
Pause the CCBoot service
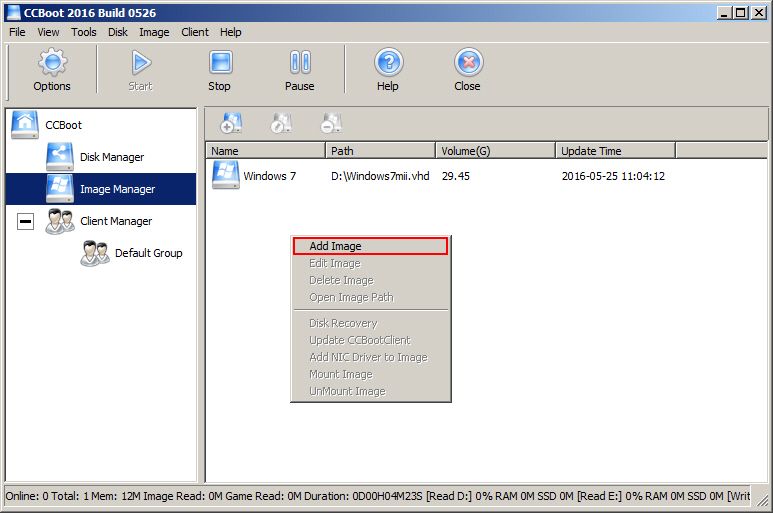click(x=300, y=63)
